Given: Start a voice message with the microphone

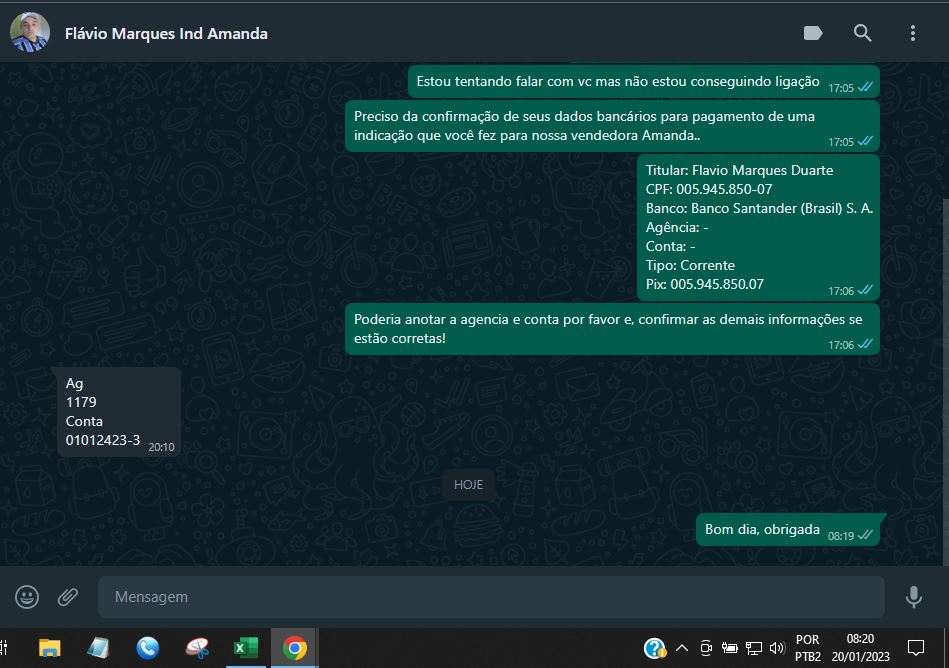Looking at the screenshot, I should (x=913, y=597).
